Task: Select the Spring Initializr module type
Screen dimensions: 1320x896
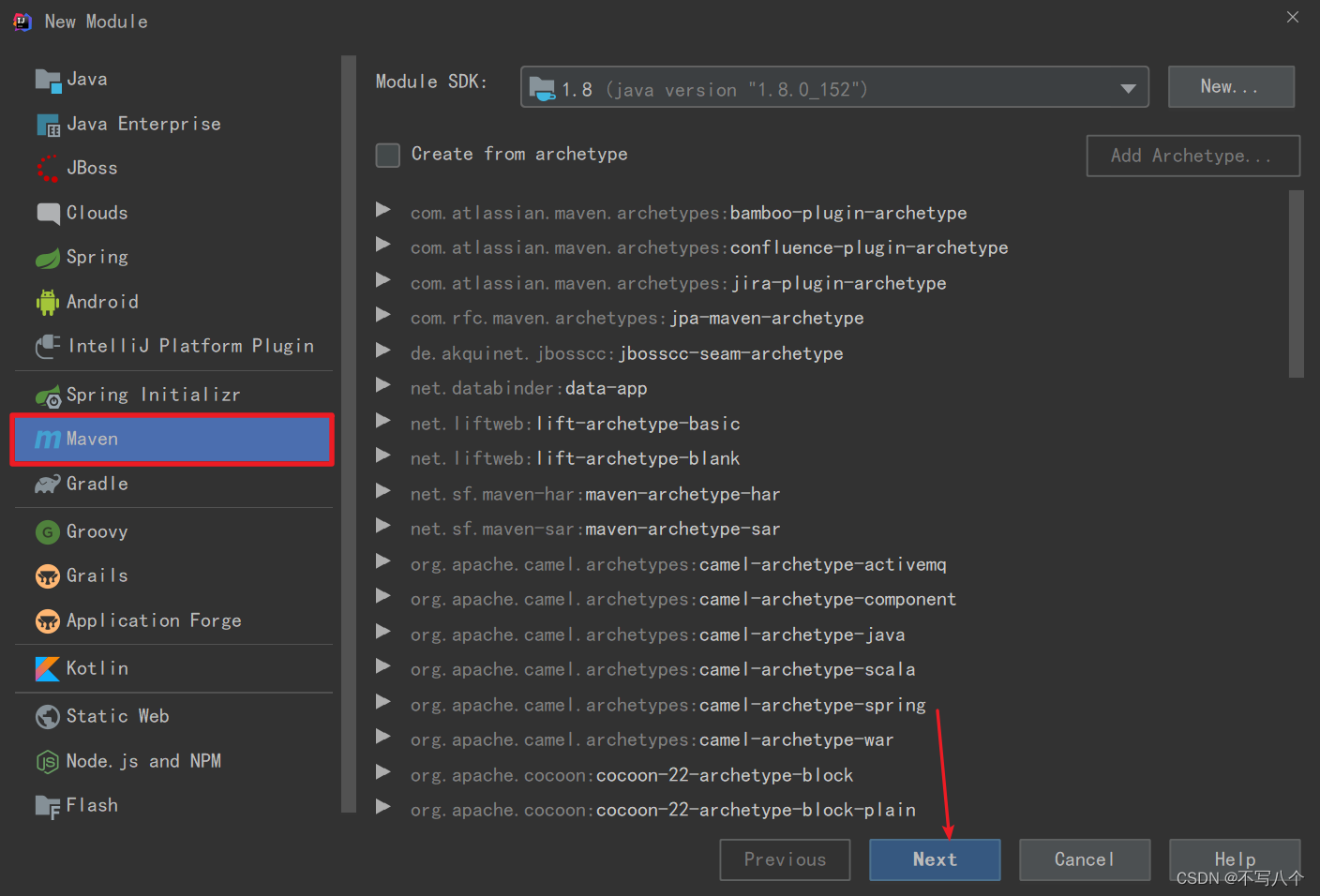Action: [x=172, y=396]
